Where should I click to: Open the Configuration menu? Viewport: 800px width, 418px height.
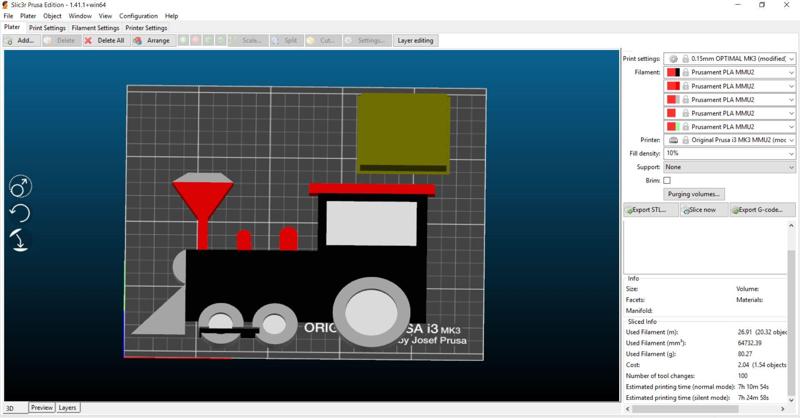tap(139, 16)
